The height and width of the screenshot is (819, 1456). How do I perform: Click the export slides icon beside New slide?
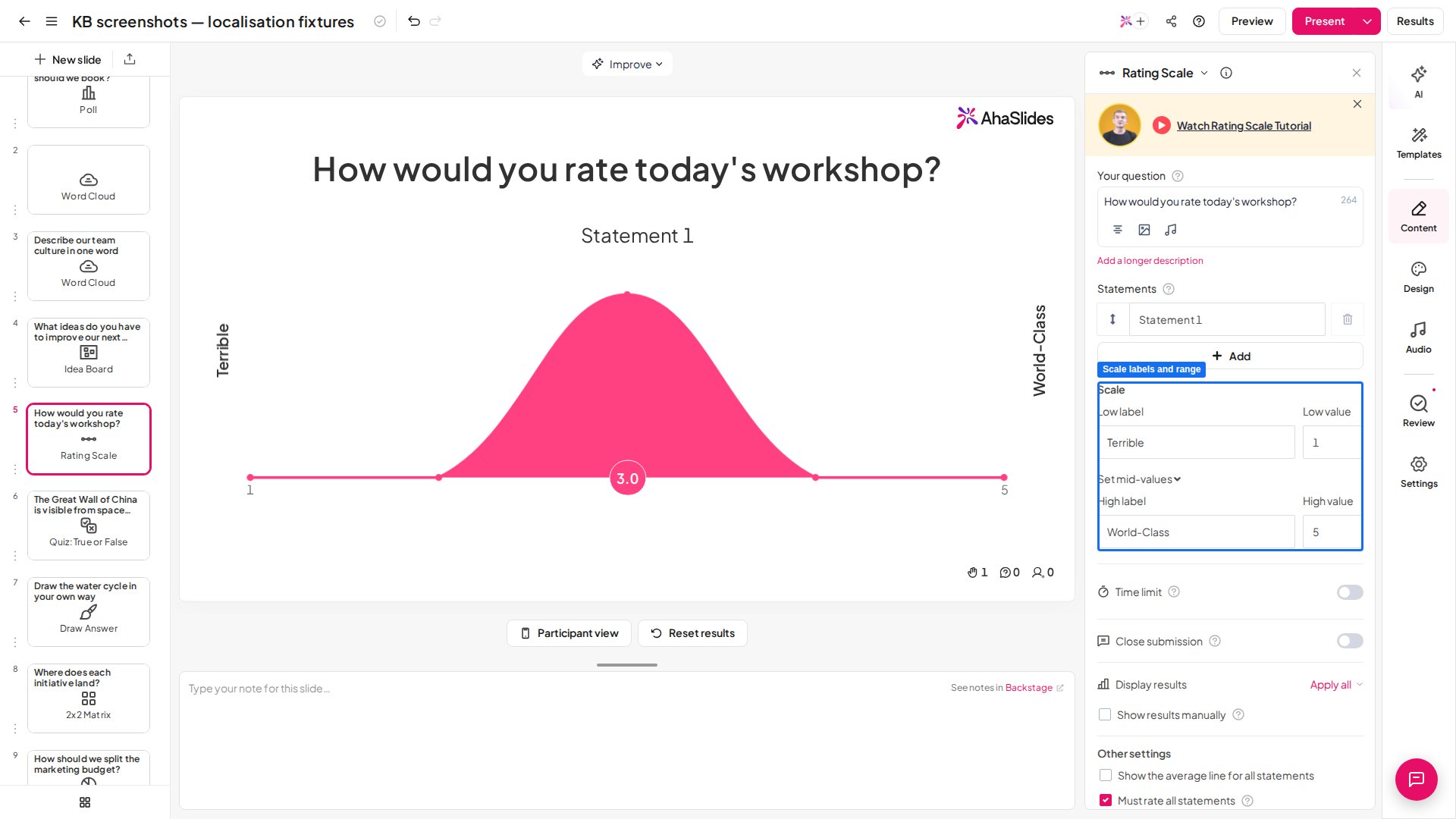point(130,59)
